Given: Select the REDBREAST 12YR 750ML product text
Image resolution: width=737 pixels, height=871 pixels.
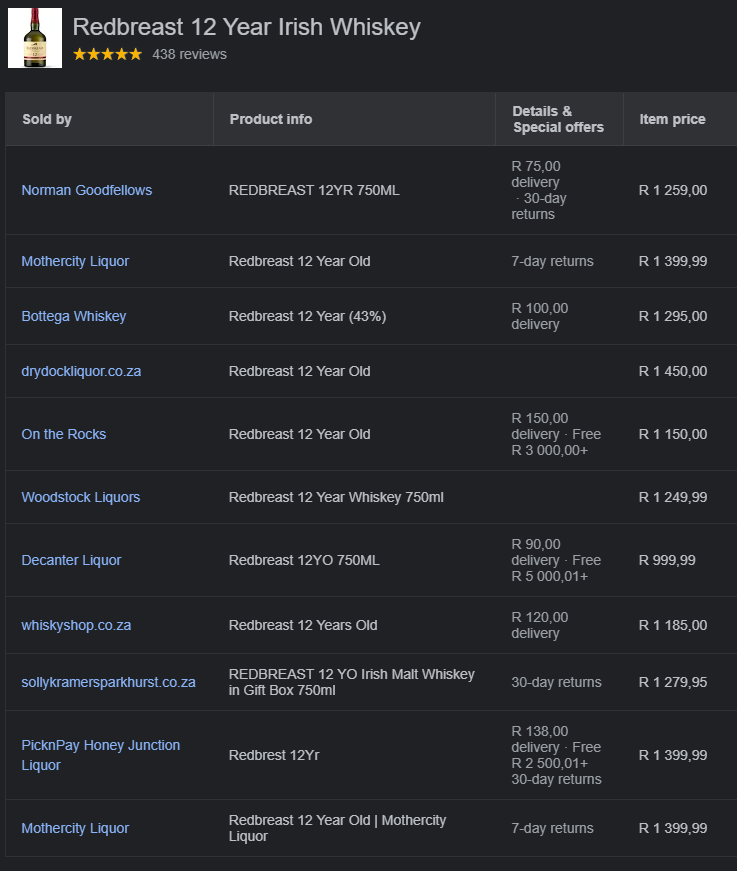Looking at the screenshot, I should 314,190.
